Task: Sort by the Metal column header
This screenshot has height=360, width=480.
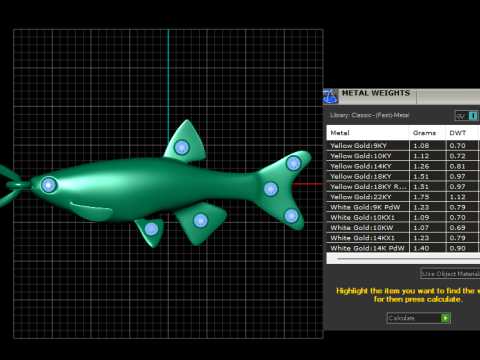Action: (367, 133)
